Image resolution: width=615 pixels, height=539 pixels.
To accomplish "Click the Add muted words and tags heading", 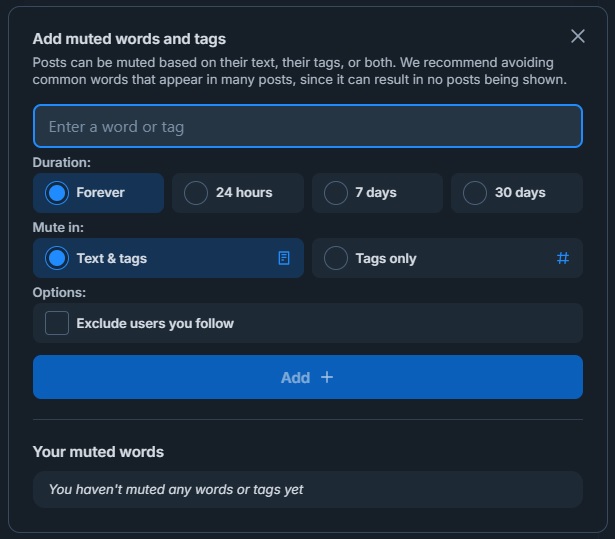I will coord(129,39).
